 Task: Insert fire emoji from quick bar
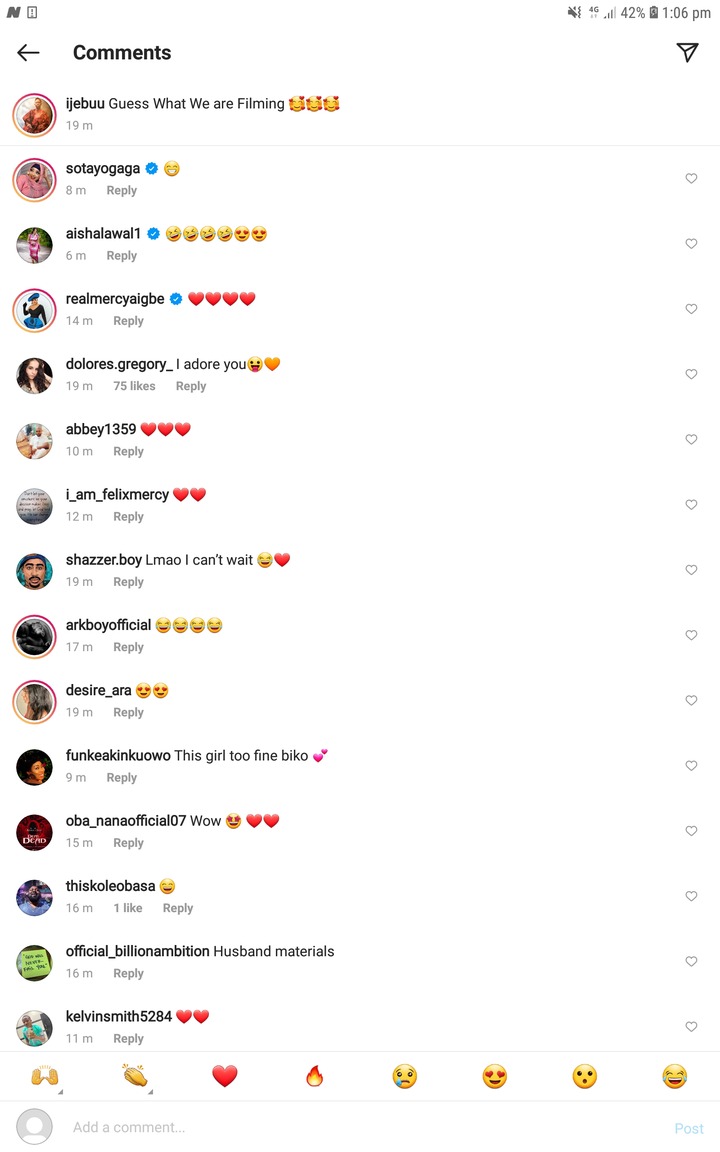click(x=314, y=1076)
